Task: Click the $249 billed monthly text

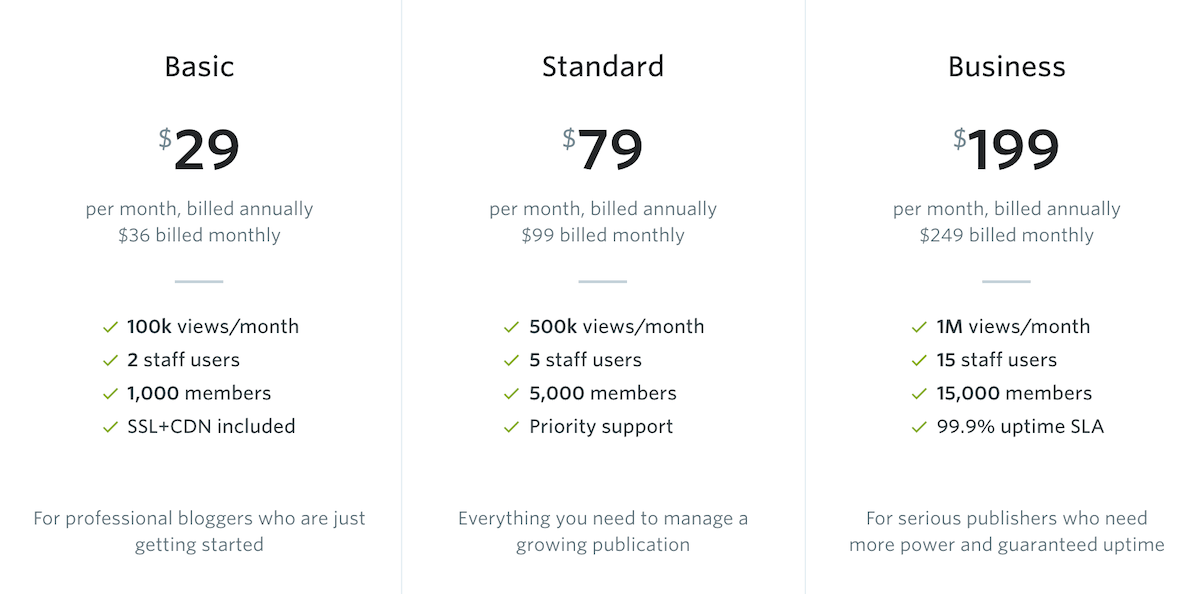Action: [x=1007, y=236]
